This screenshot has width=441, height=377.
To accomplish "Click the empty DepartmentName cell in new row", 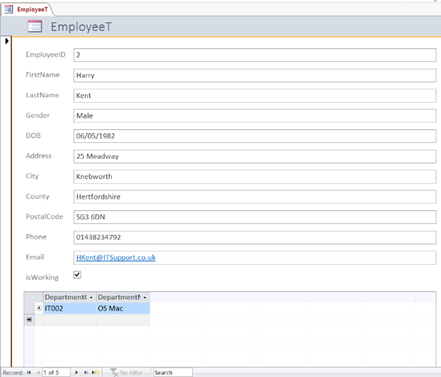I will (x=123, y=320).
